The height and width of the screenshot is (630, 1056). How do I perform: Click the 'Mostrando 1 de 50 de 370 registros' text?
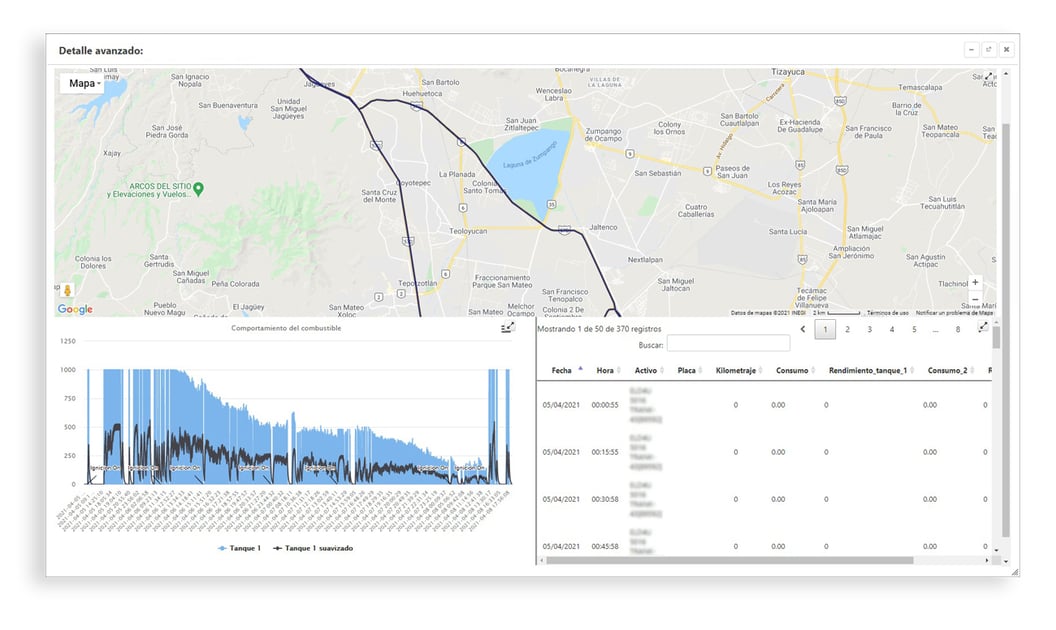(x=599, y=329)
